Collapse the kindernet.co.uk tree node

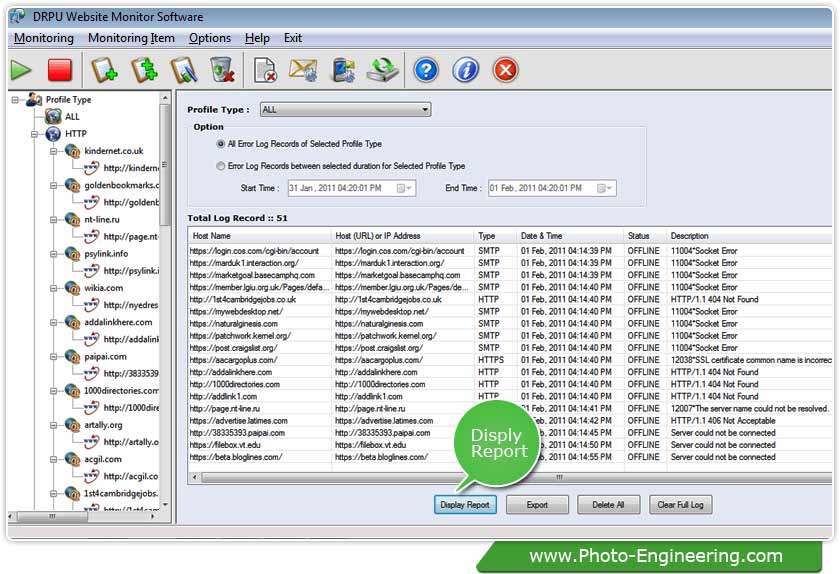pyautogui.click(x=54, y=151)
